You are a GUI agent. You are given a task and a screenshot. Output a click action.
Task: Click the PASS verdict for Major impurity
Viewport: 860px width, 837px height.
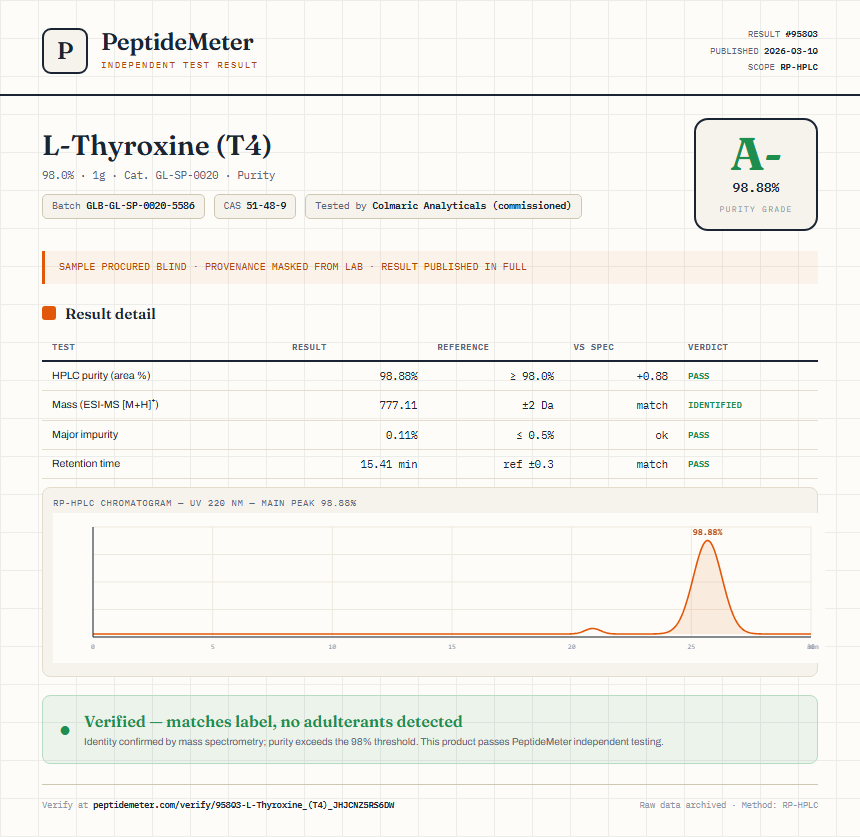coord(698,435)
